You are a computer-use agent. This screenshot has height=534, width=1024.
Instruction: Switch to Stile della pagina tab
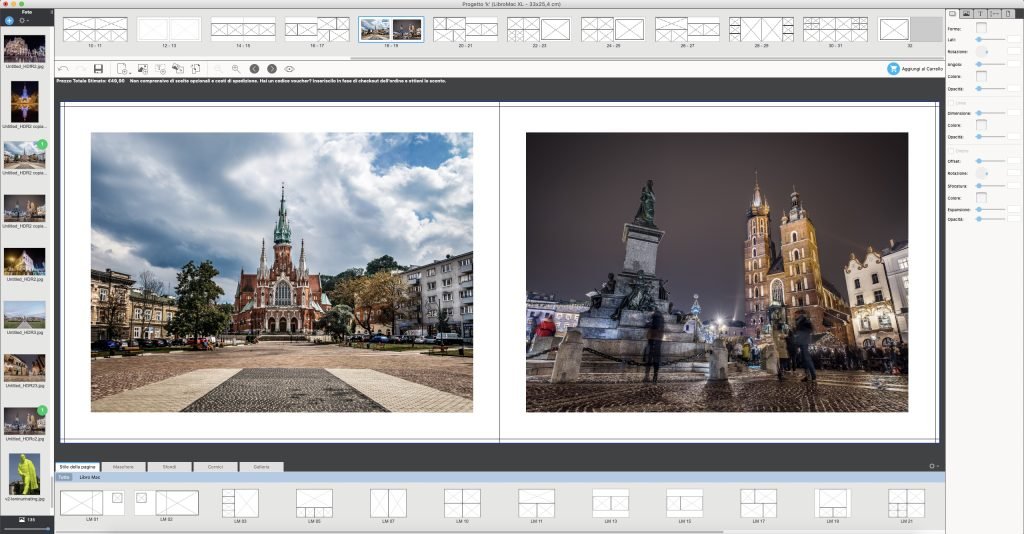[x=77, y=467]
